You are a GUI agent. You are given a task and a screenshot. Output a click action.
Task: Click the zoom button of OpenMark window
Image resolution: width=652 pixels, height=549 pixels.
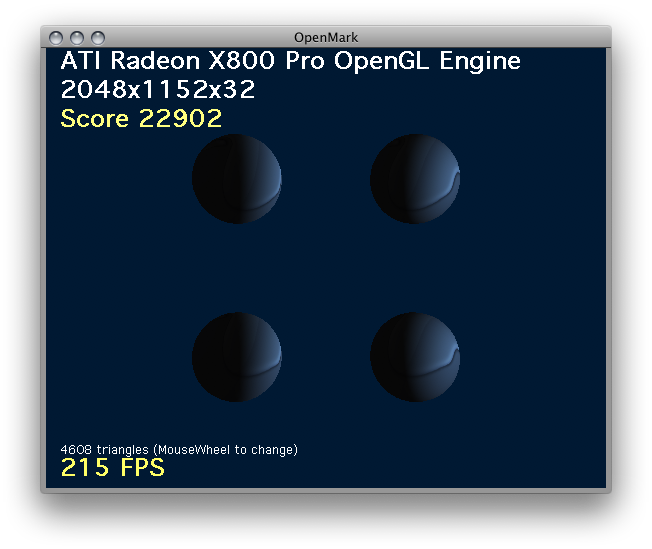click(x=98, y=38)
